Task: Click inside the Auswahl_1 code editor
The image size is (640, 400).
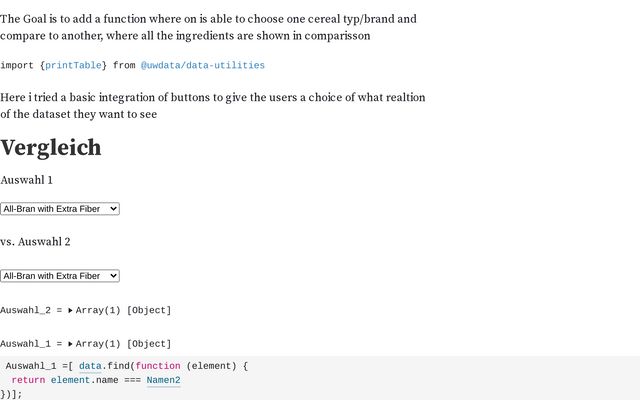Action: click(320, 378)
